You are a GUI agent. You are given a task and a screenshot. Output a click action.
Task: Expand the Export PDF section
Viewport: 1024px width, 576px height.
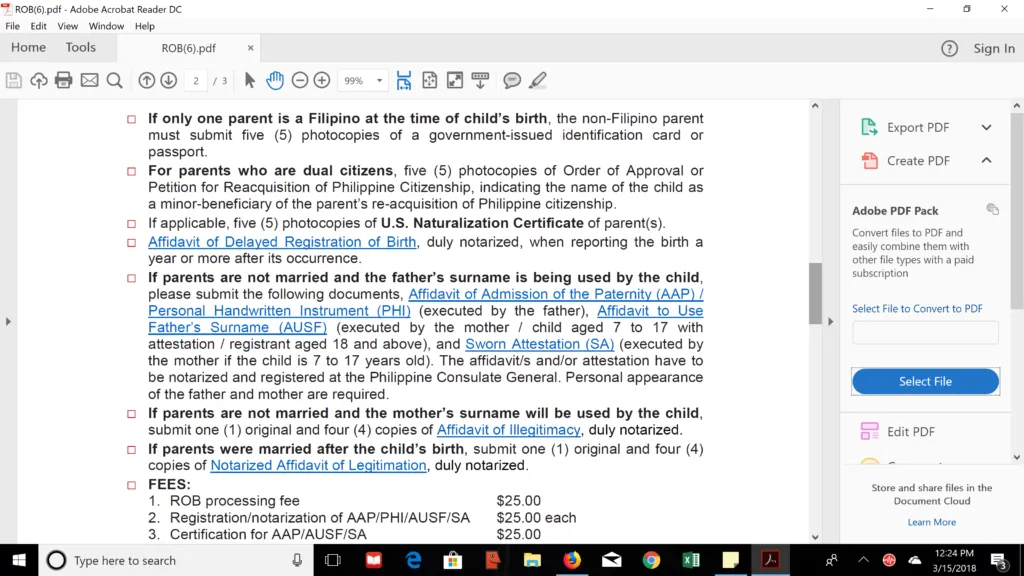point(986,127)
